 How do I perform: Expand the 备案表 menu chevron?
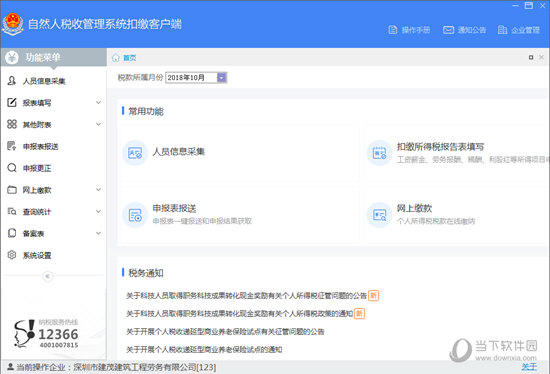[99, 233]
